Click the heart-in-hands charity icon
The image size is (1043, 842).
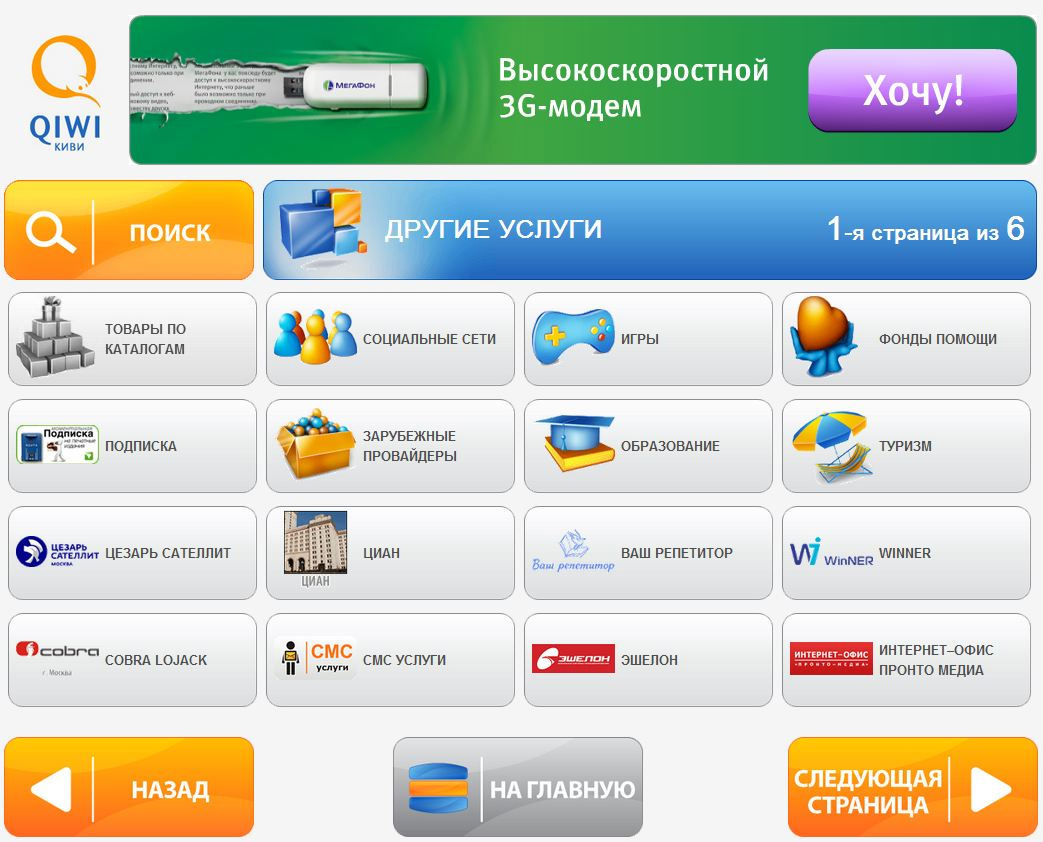(x=823, y=337)
